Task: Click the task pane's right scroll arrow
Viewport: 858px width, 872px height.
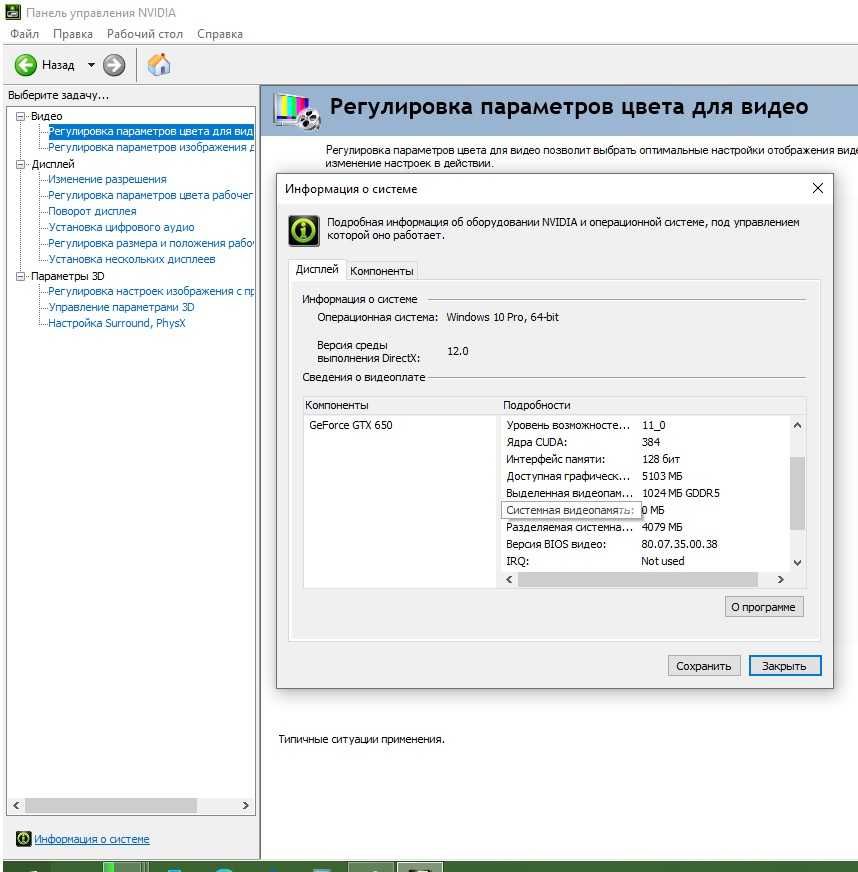Action: (245, 805)
